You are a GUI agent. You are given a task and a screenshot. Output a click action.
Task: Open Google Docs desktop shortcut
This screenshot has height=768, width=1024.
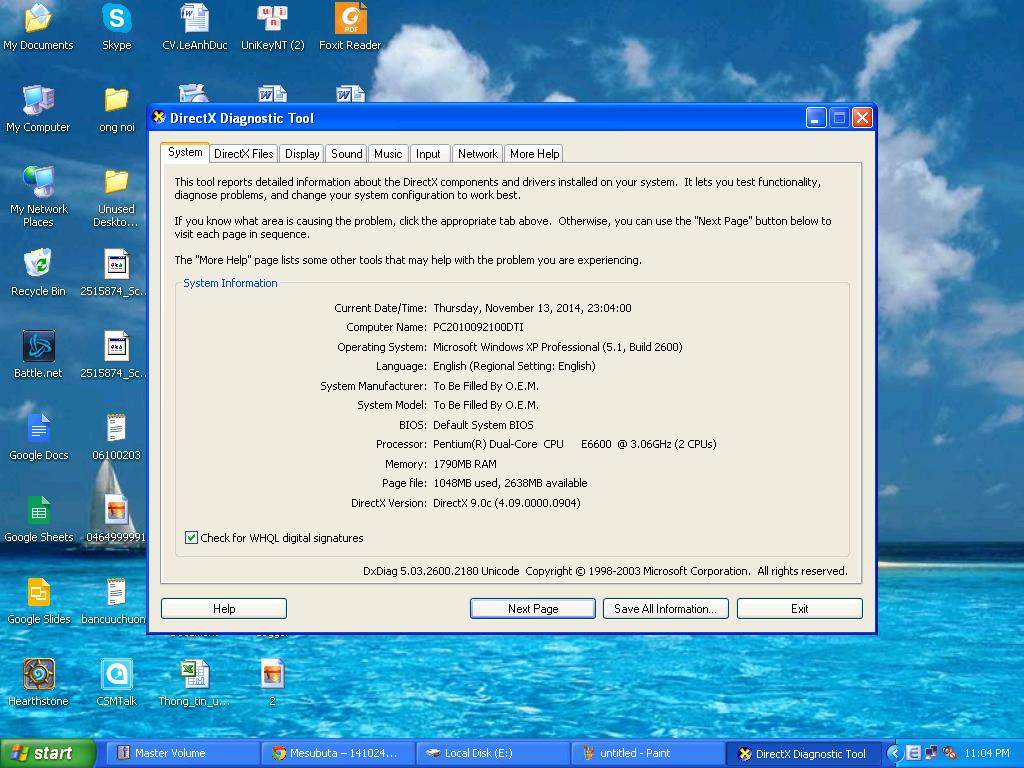tap(38, 430)
